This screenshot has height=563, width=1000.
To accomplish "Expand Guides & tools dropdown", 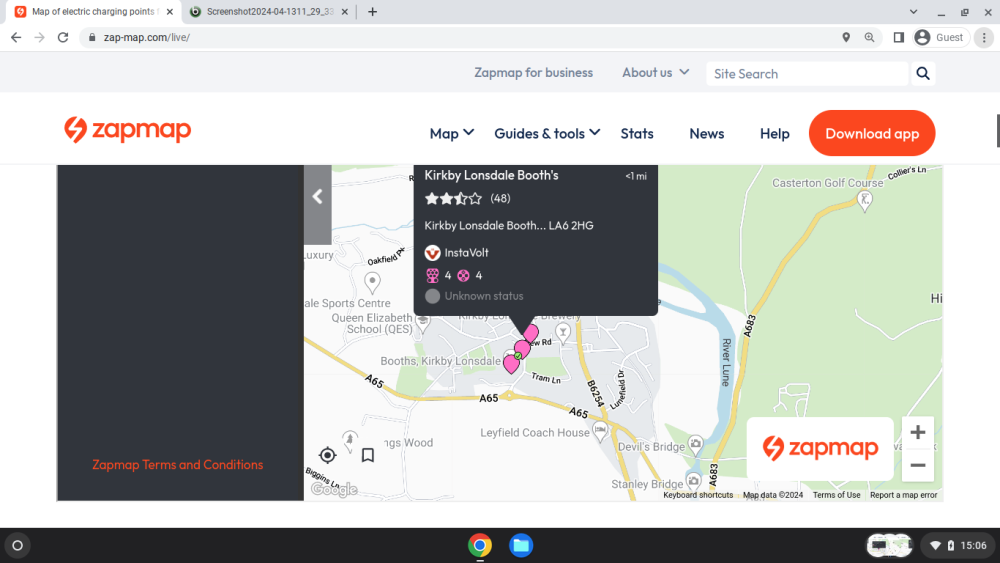I will point(547,134).
